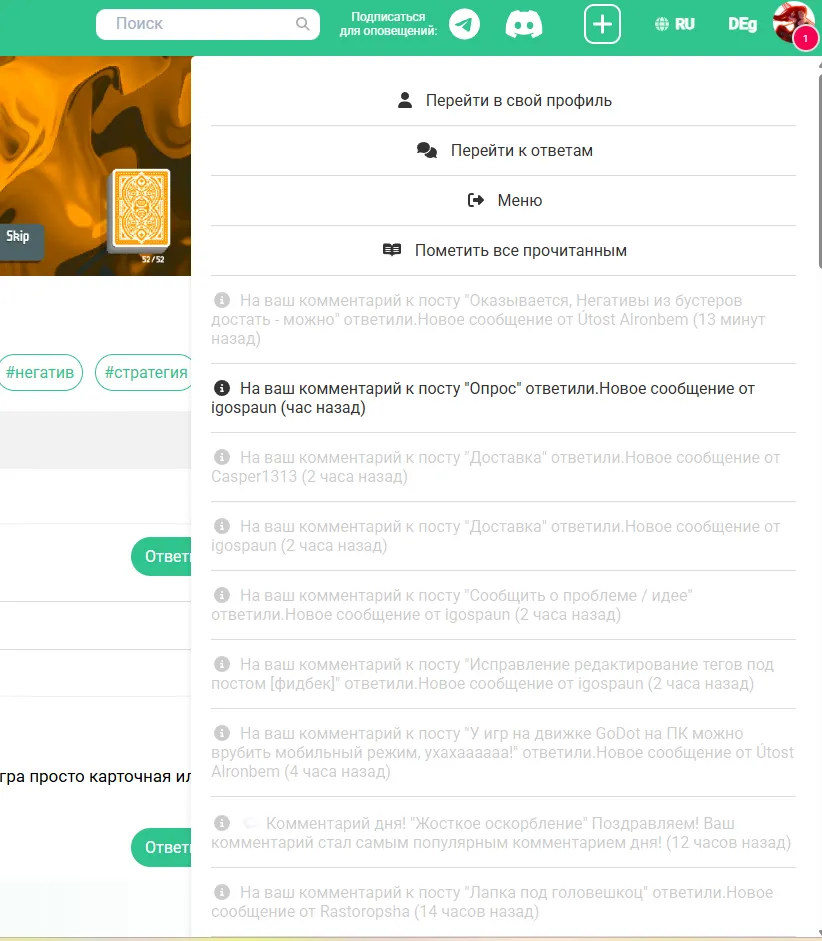Click the person icon beside profile entry
Screen dimensions: 822x941
tap(405, 100)
